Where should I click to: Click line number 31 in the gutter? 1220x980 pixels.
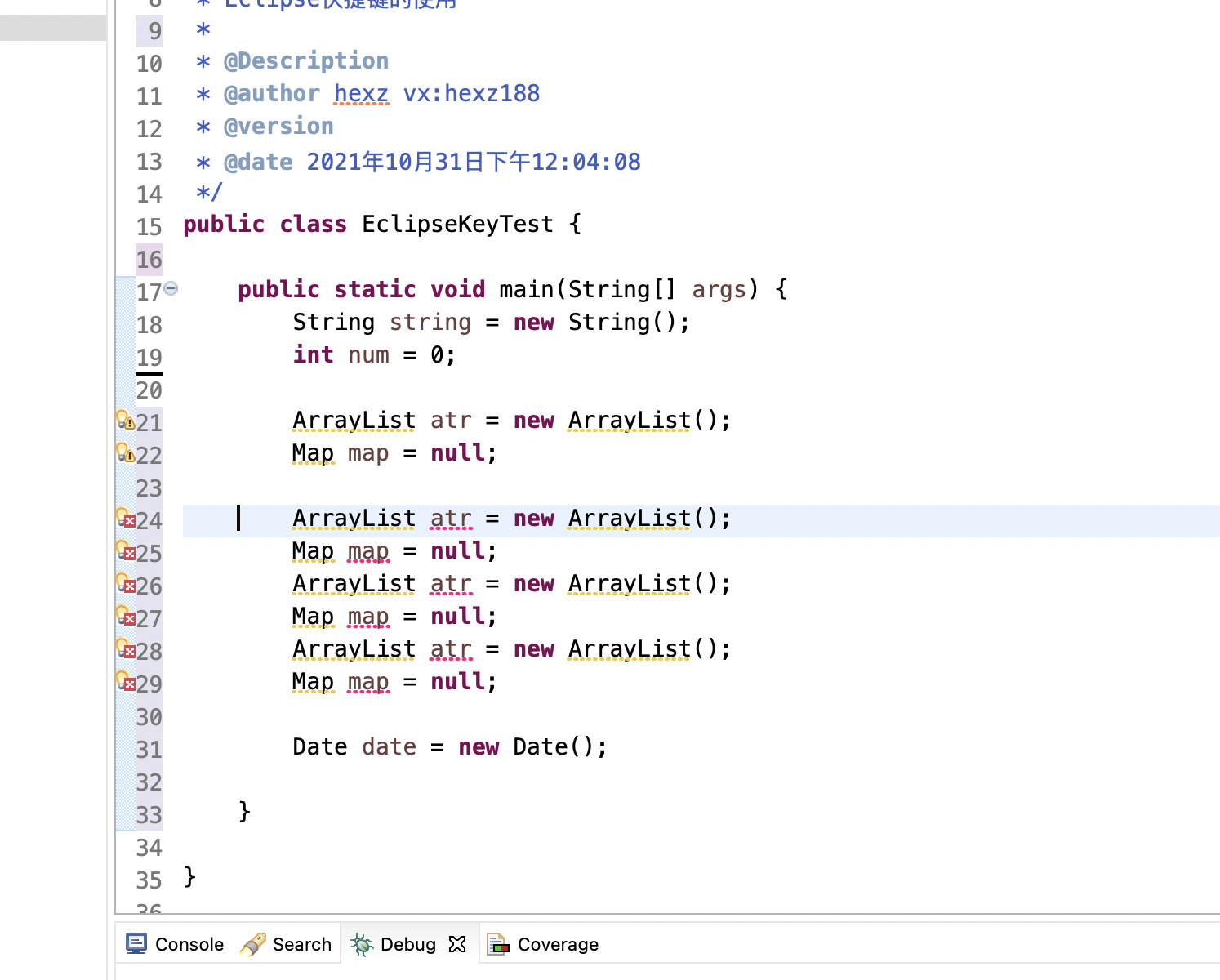149,749
